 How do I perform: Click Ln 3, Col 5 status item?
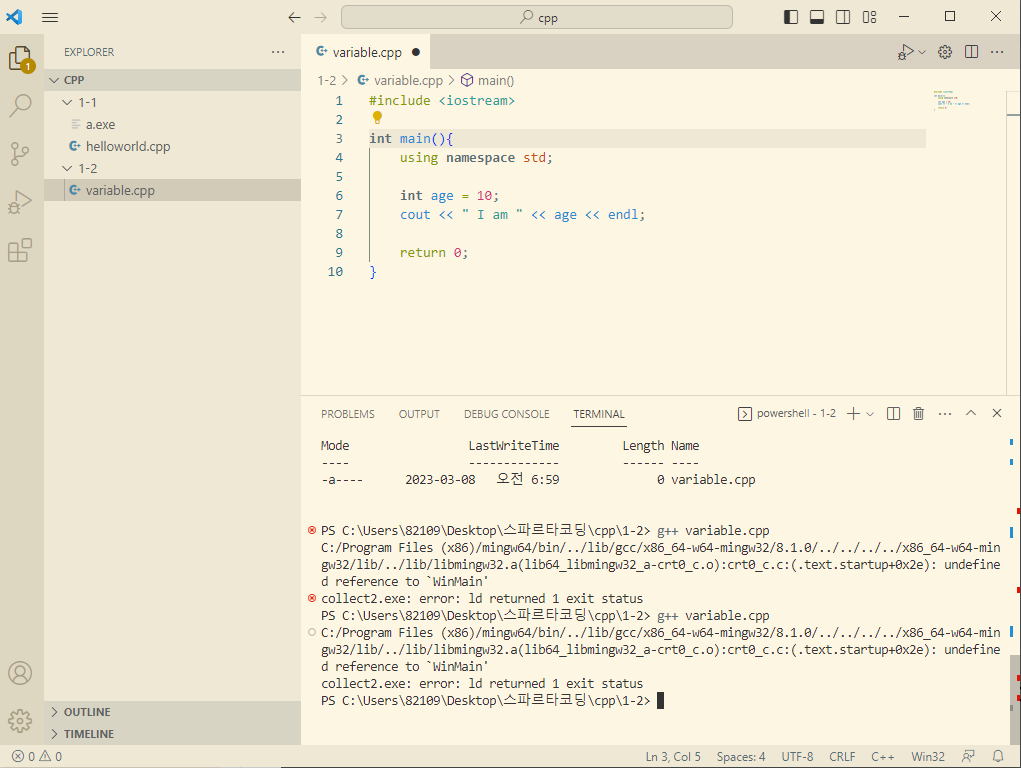coord(673,757)
